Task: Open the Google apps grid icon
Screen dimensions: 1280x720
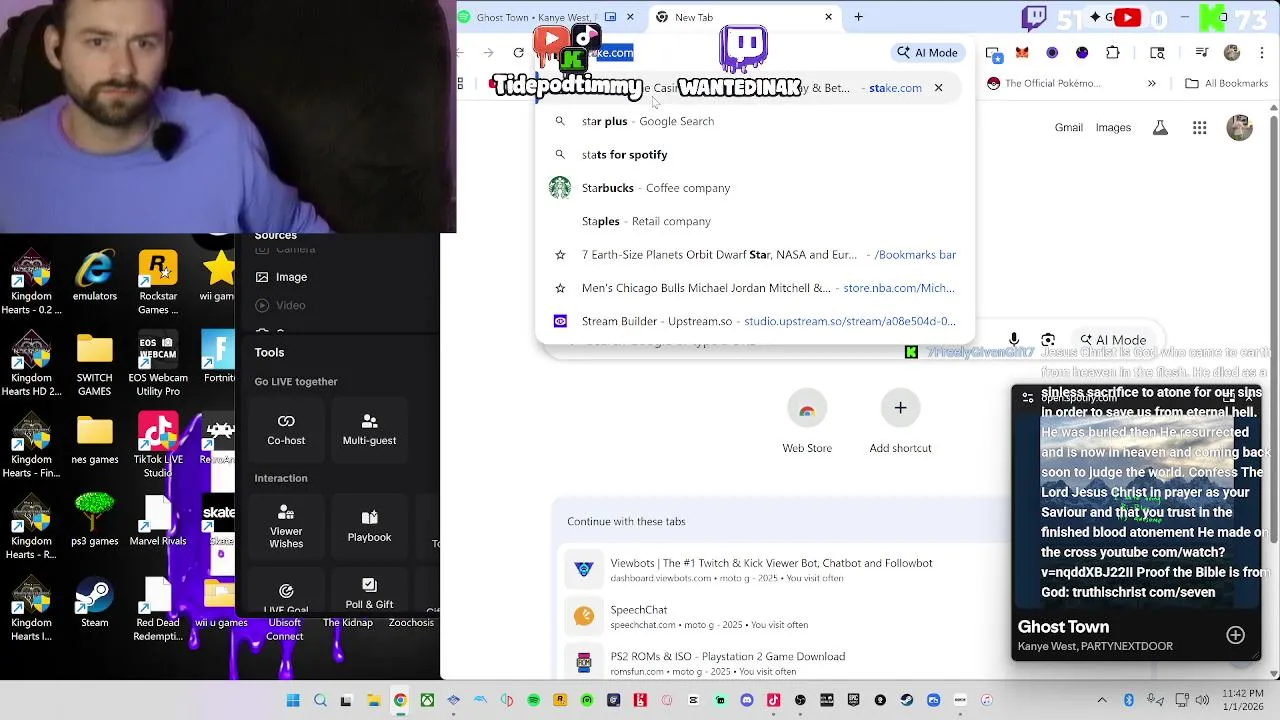Action: coord(1199,127)
